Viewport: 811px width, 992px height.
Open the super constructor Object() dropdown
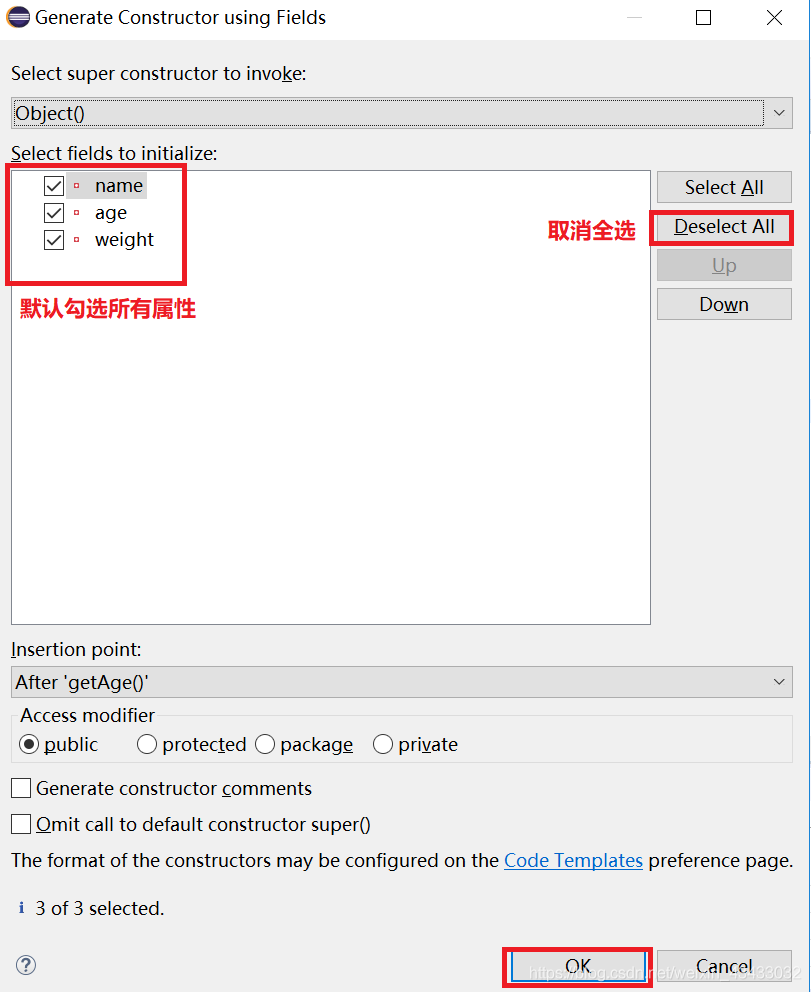coord(402,113)
